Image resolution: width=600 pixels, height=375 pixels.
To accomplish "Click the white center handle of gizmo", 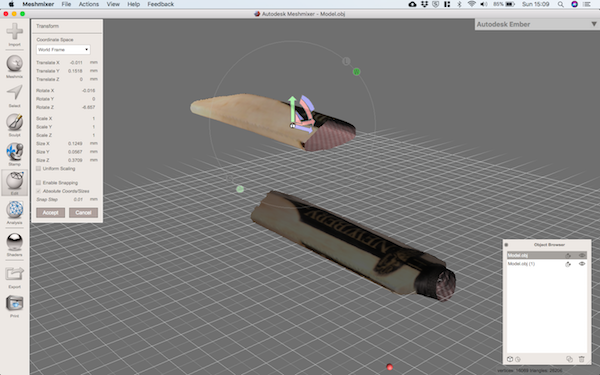I will tap(292, 125).
